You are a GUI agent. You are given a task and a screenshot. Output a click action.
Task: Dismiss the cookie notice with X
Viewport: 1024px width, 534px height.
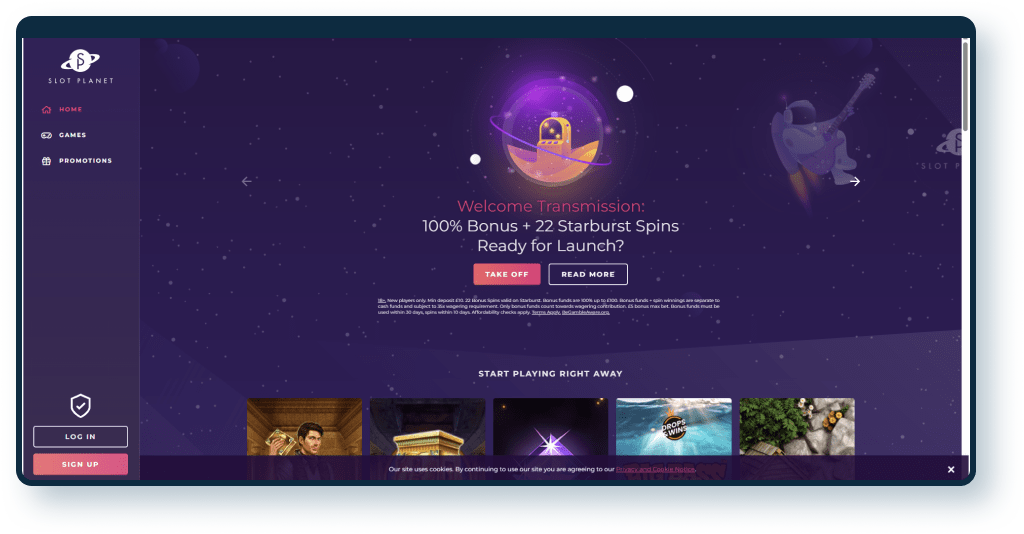(951, 469)
